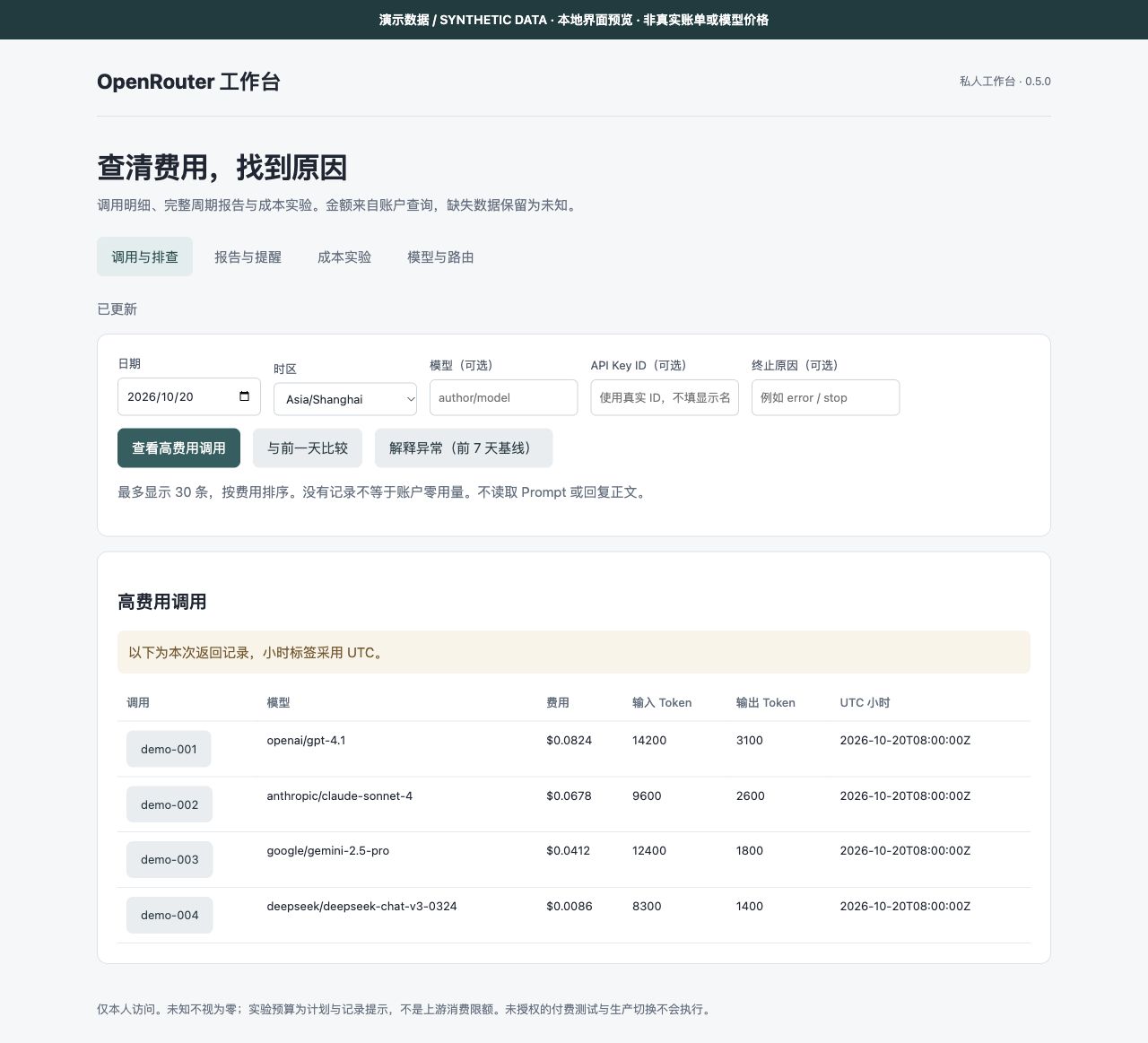Select the anthropic/claude-sonnet-4 model cell

pyautogui.click(x=339, y=795)
